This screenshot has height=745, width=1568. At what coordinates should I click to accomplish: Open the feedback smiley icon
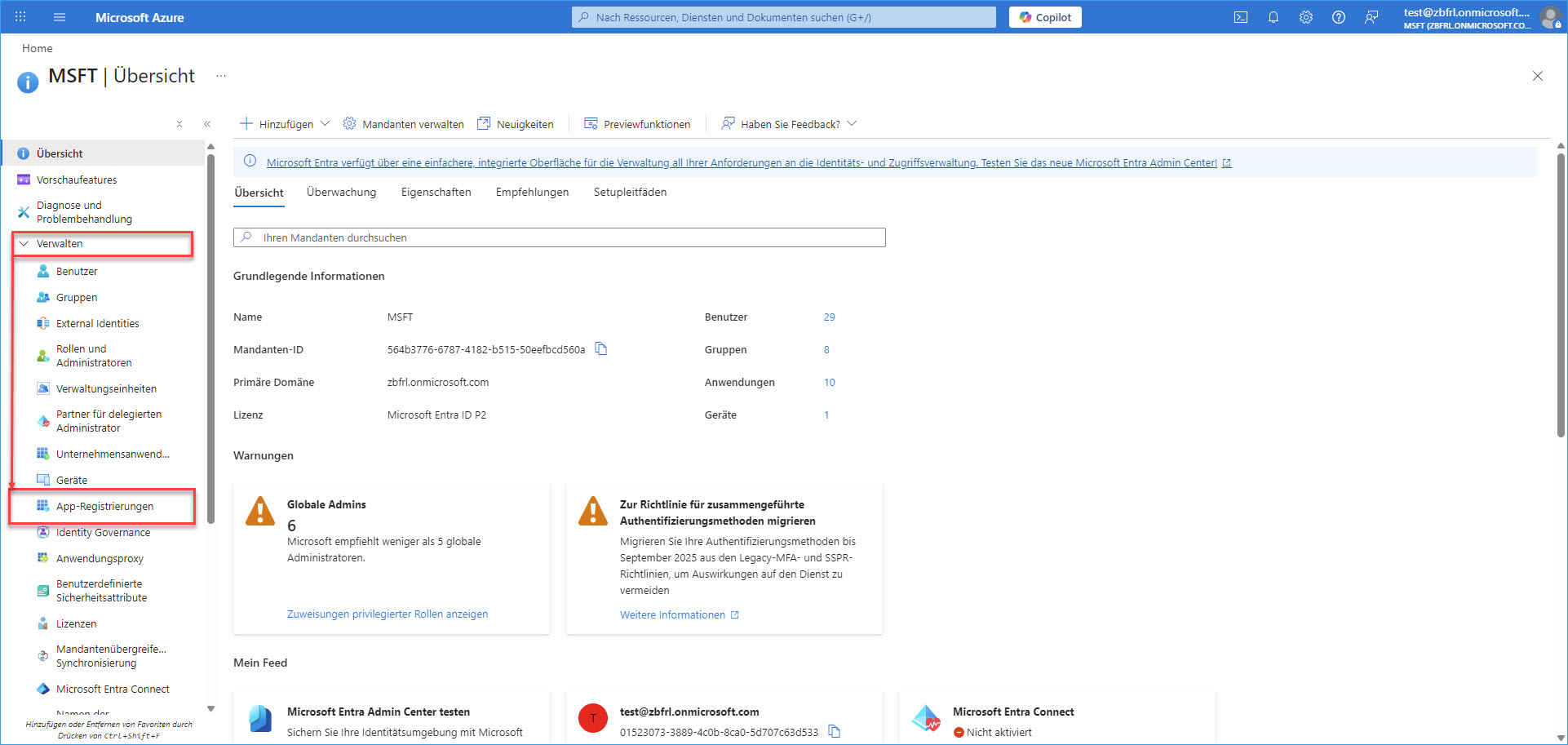[1371, 16]
